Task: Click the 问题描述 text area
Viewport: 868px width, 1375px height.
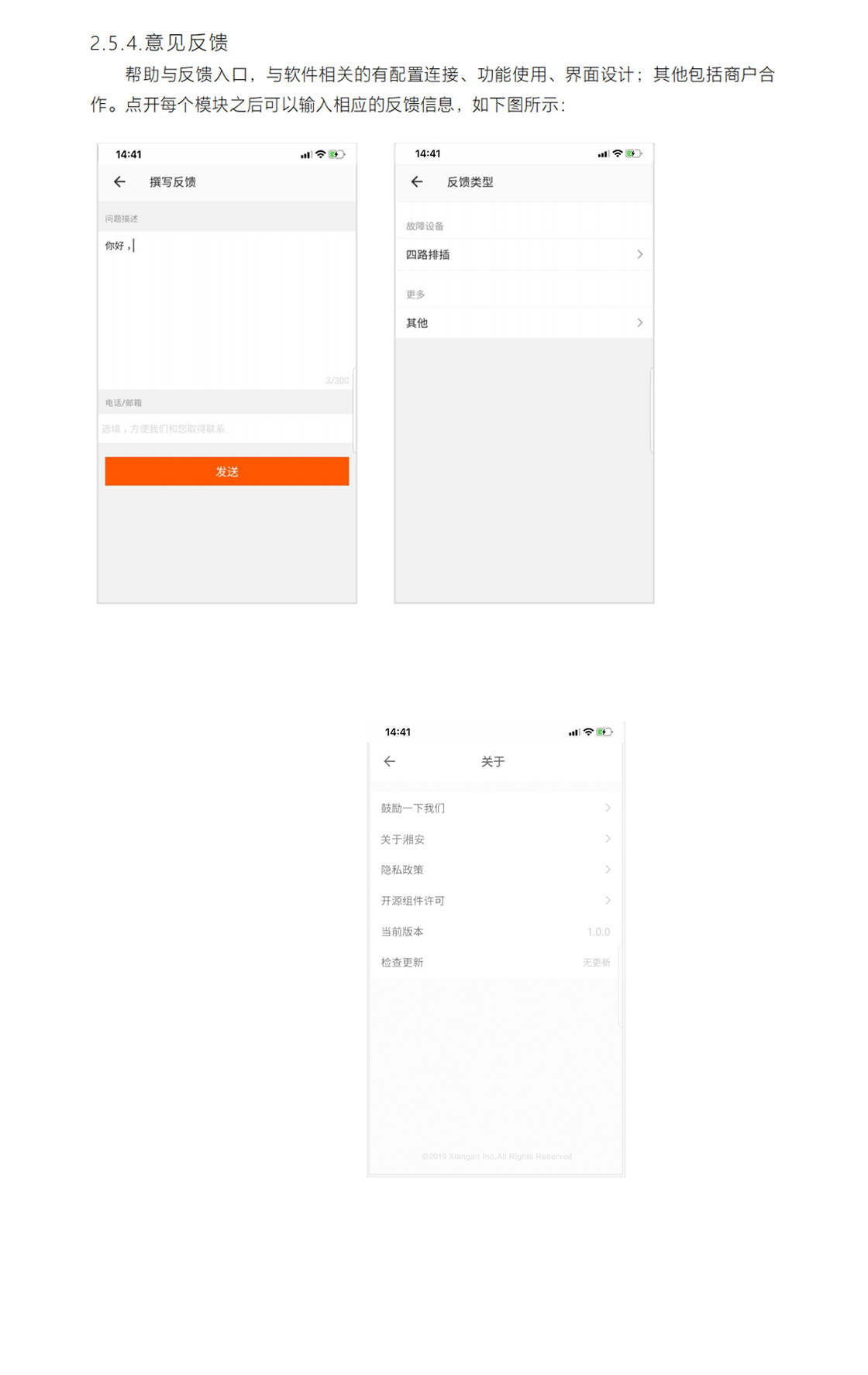Action: point(226,309)
